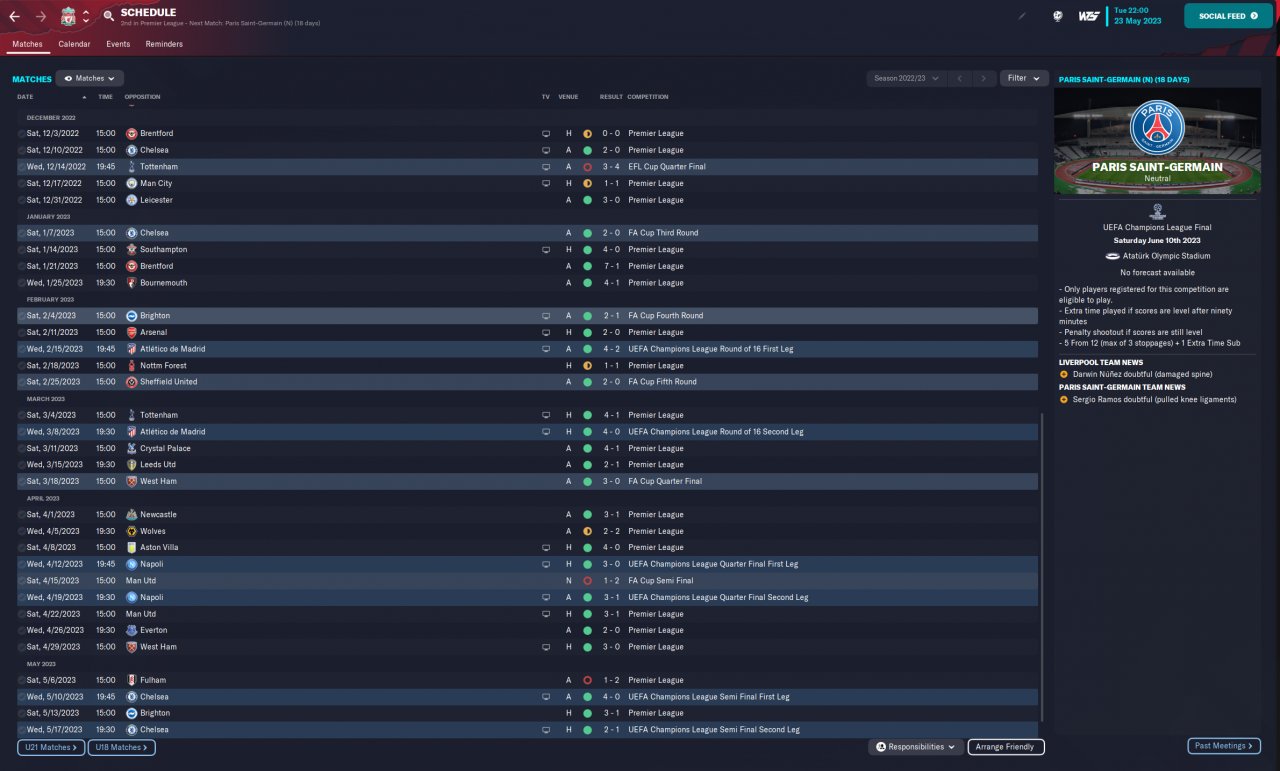Click the Newcastle badge
1280x771 pixels.
tap(131, 514)
